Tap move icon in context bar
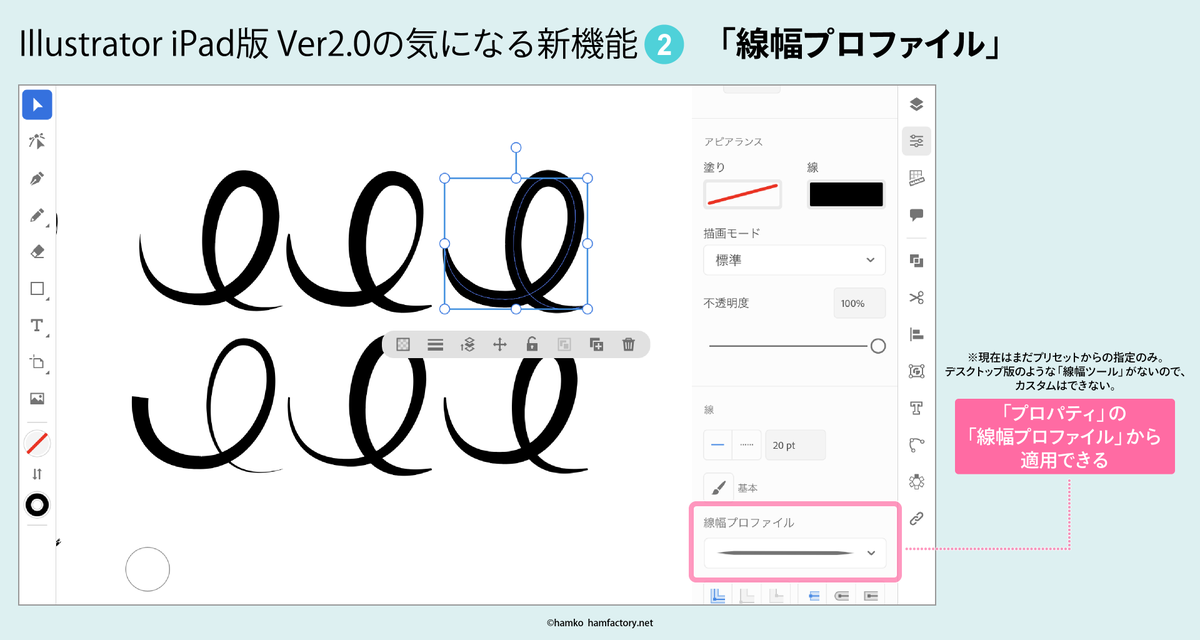The width and height of the screenshot is (1200, 640). click(500, 344)
